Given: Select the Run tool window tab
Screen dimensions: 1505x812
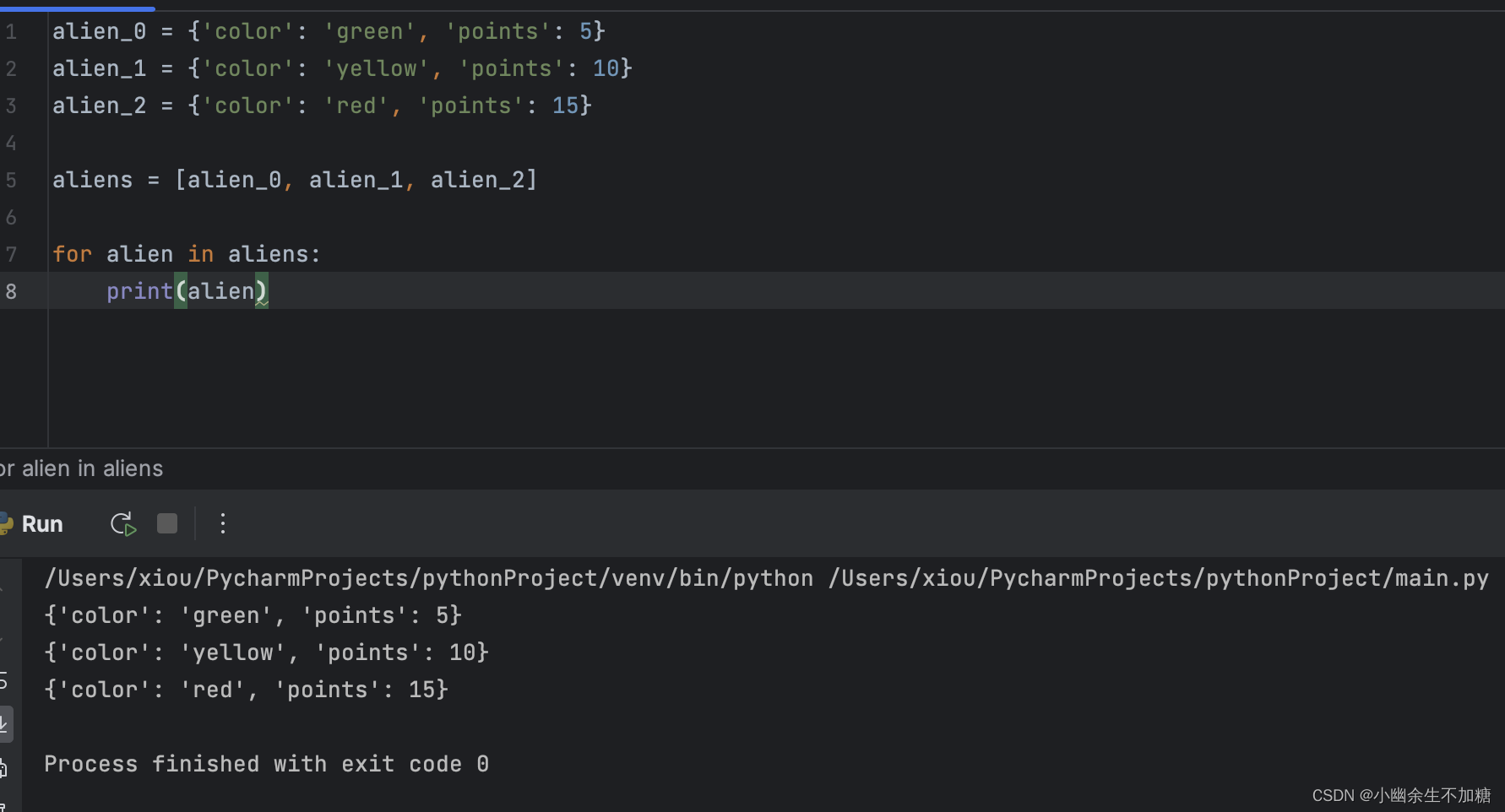Looking at the screenshot, I should (x=42, y=524).
